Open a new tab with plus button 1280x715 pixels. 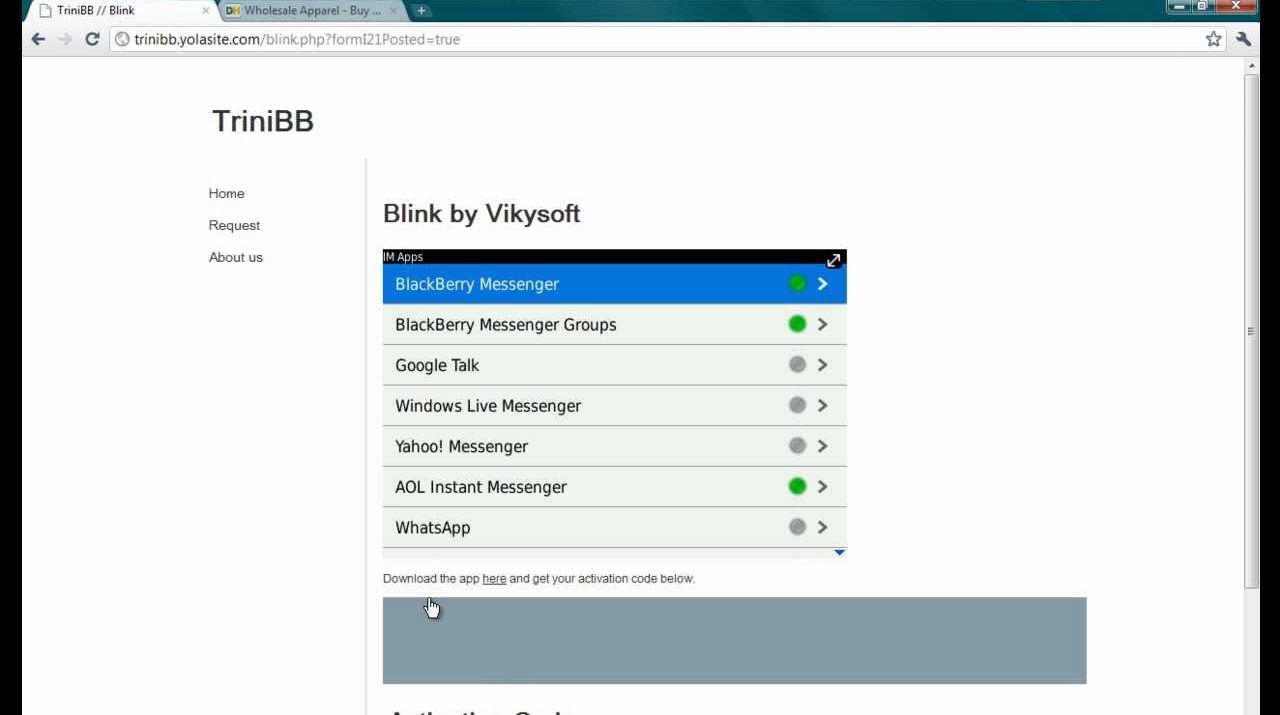coord(421,10)
